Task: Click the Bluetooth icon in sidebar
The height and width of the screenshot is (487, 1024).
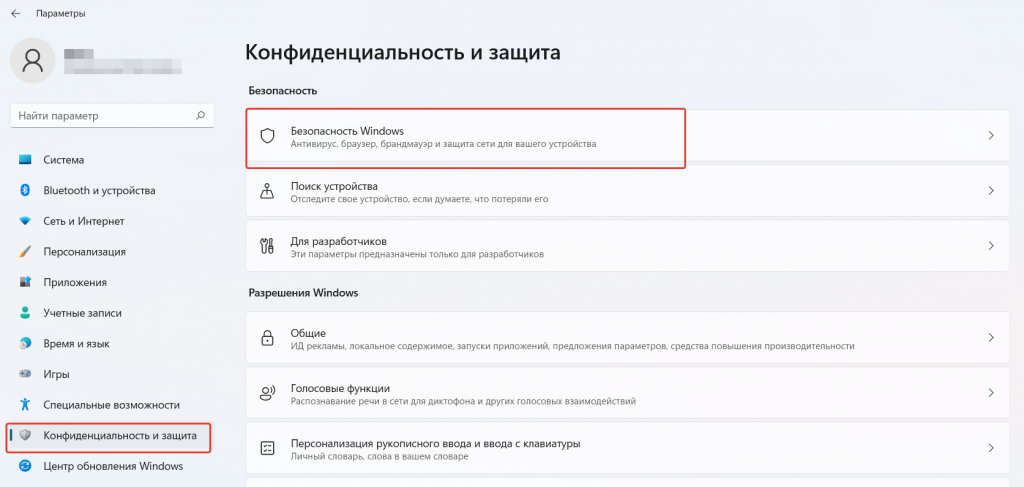Action: [25, 191]
